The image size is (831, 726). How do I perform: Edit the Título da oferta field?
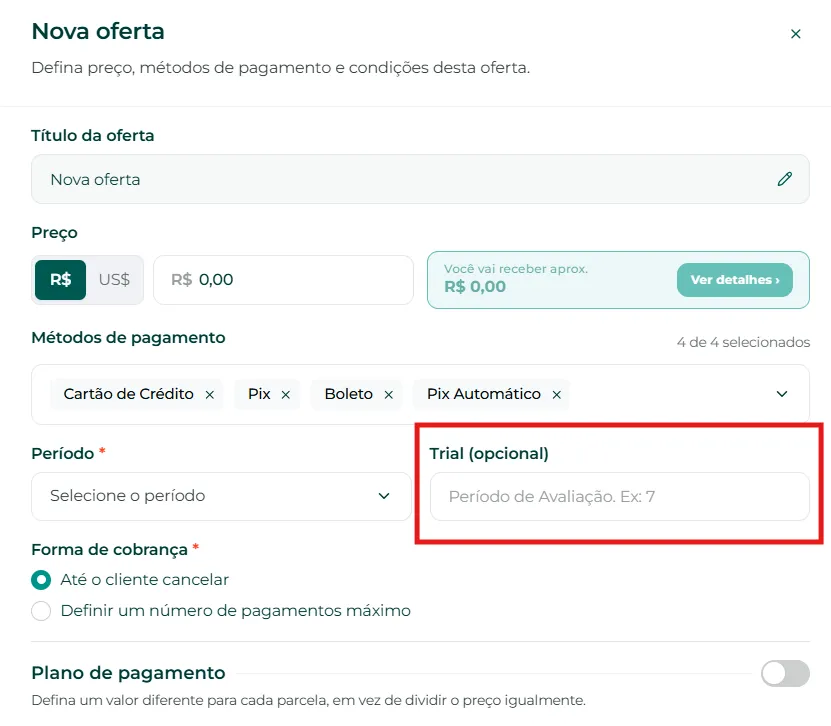click(x=420, y=179)
